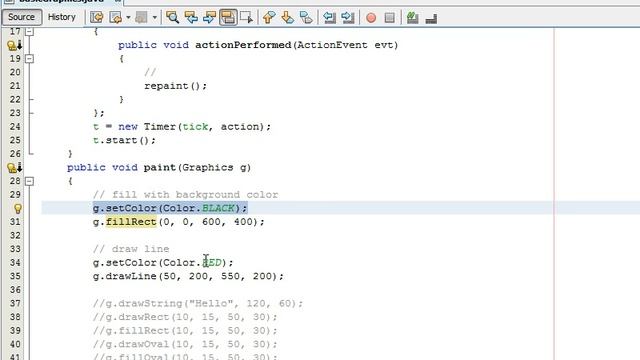Stop Macro Recording square icon
The height and width of the screenshot is (360, 640).
tap(390, 18)
